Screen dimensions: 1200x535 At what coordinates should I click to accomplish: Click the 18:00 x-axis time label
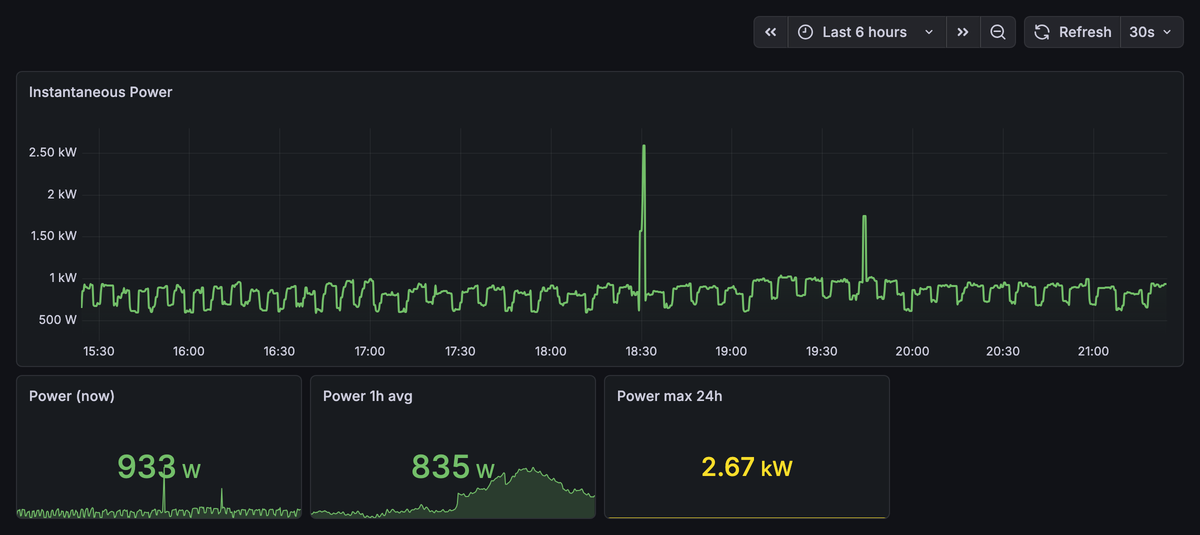coord(551,351)
